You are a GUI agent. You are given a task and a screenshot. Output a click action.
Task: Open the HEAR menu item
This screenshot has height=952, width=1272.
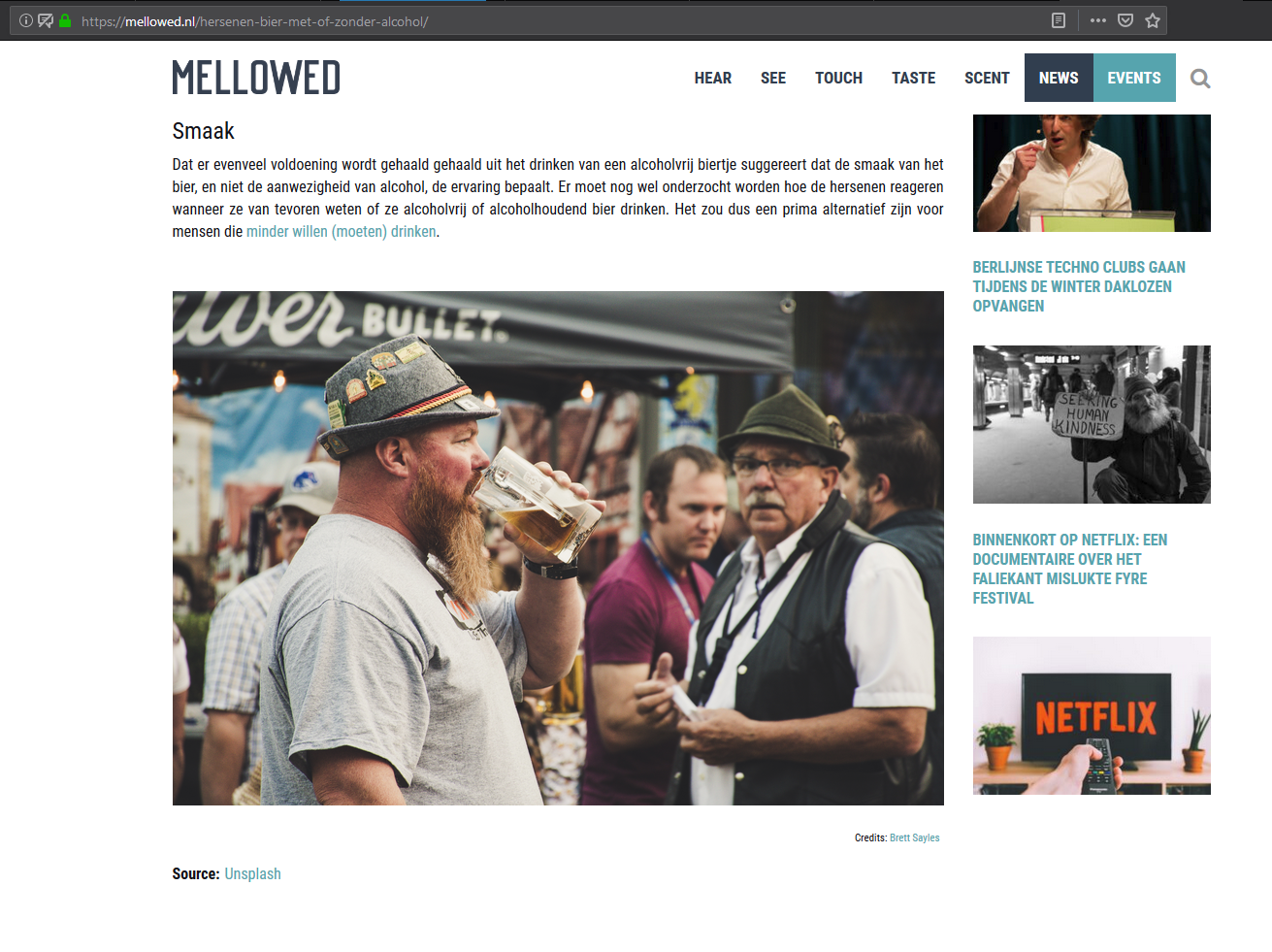[x=713, y=78]
